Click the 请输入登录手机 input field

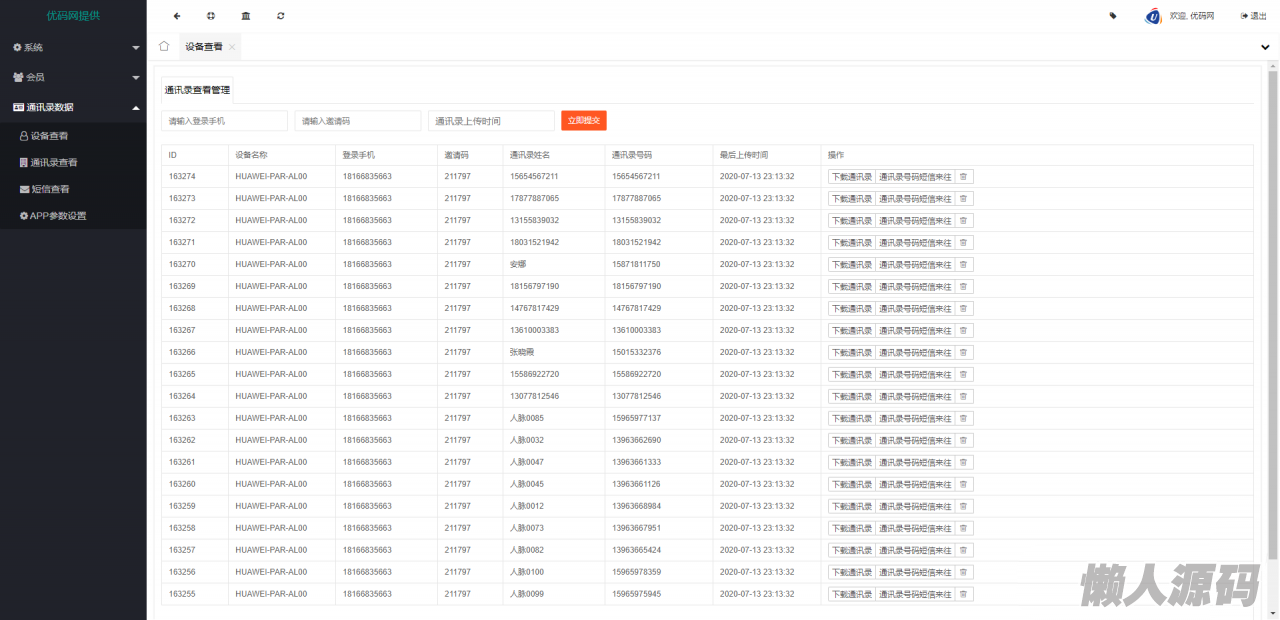click(224, 121)
